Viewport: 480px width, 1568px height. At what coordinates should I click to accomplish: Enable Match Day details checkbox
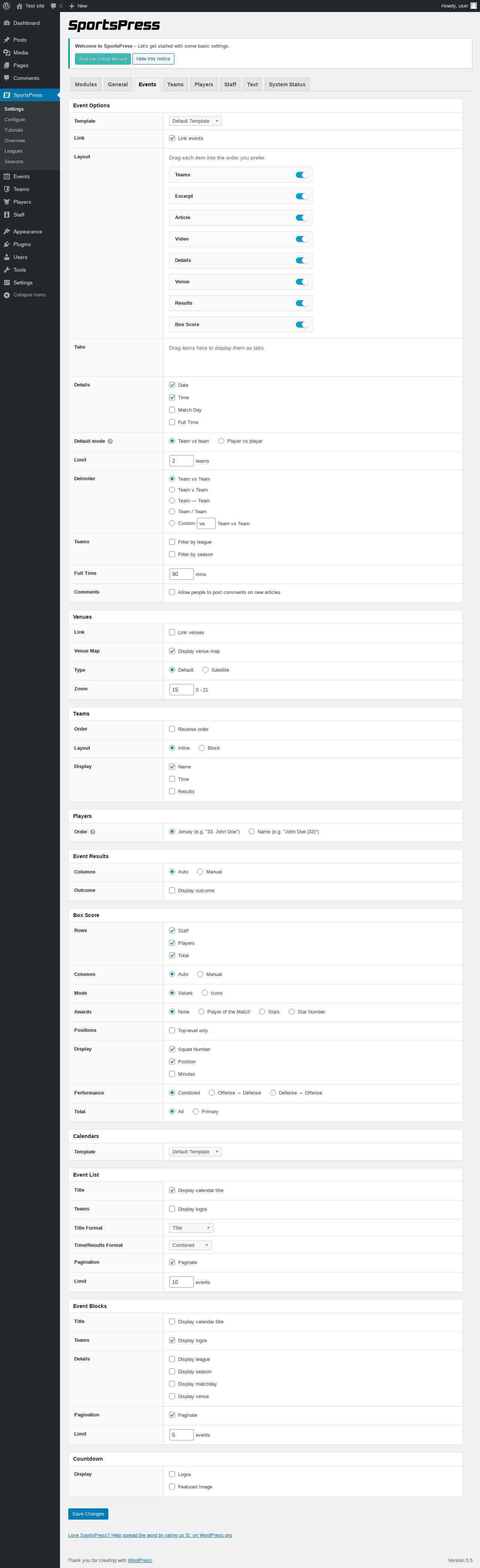(x=172, y=410)
